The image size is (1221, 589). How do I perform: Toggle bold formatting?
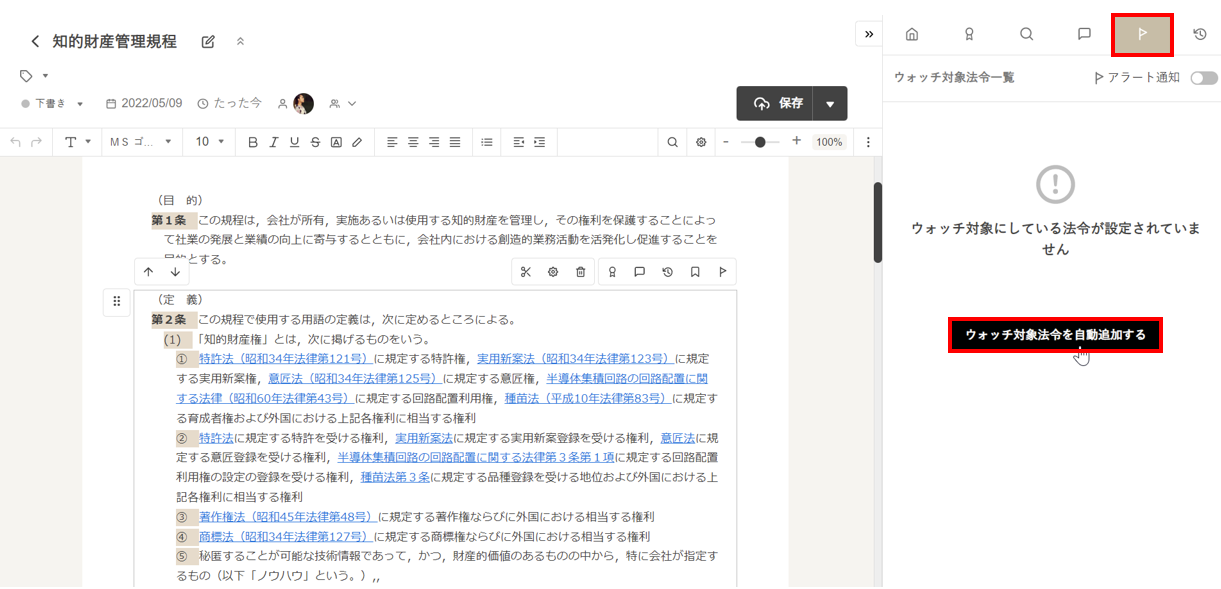[x=252, y=142]
